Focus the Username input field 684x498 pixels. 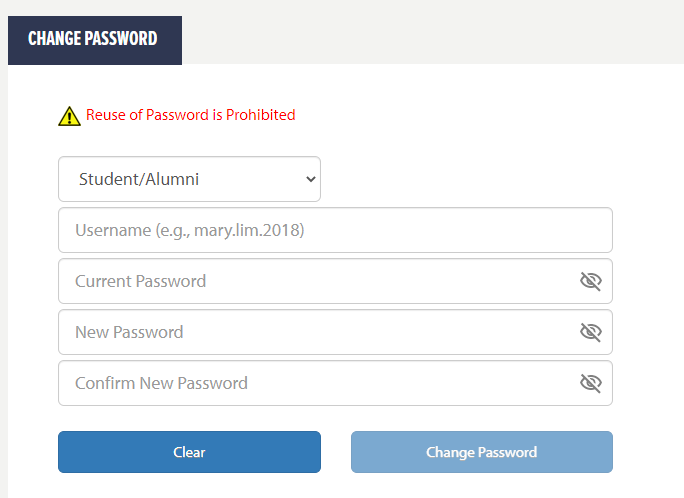pos(335,230)
